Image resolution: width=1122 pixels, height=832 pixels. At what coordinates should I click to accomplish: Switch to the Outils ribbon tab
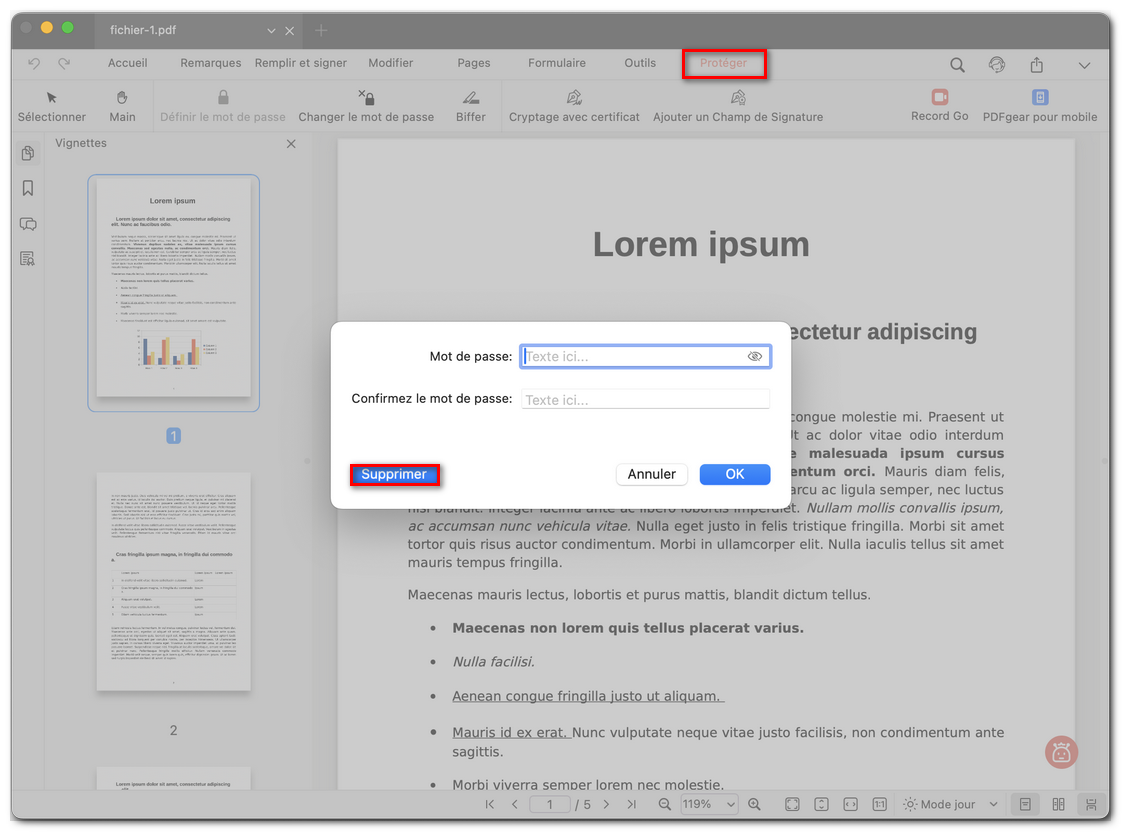(640, 63)
